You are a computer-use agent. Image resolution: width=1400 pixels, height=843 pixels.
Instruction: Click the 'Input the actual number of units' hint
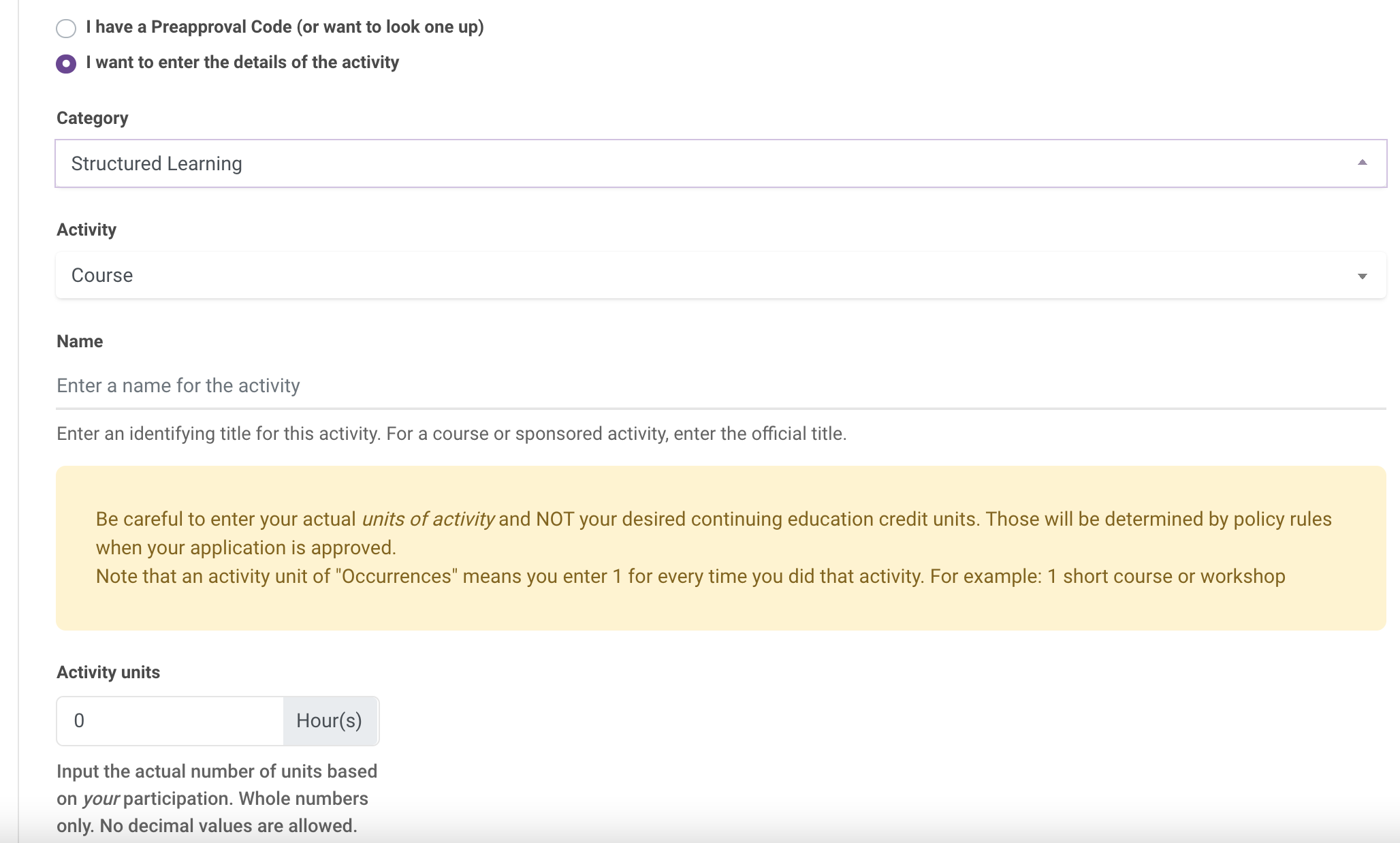[x=217, y=798]
